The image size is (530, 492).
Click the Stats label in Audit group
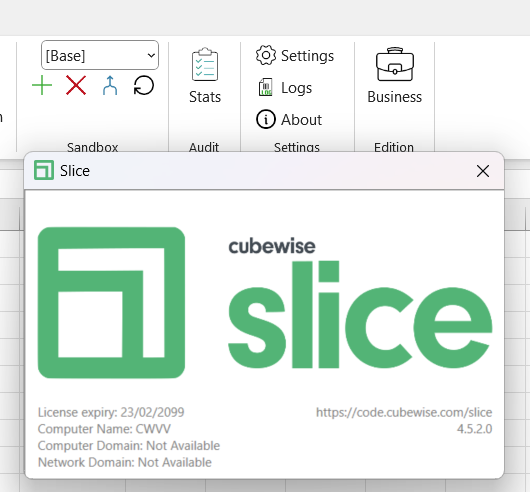click(205, 97)
